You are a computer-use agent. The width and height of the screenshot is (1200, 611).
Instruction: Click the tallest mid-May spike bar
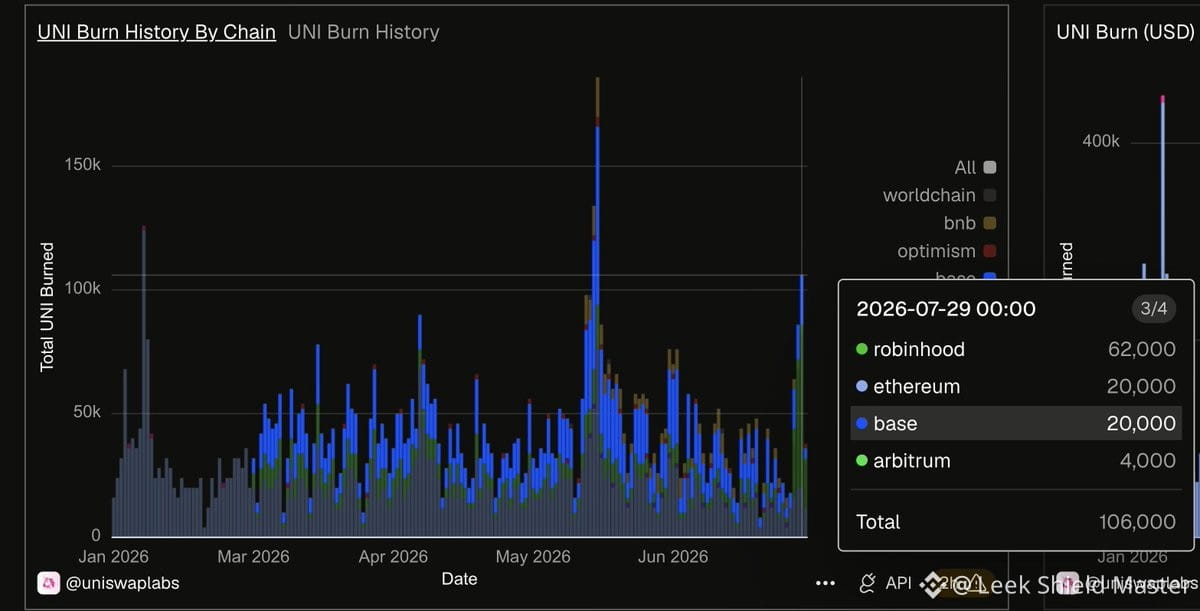[x=597, y=306]
